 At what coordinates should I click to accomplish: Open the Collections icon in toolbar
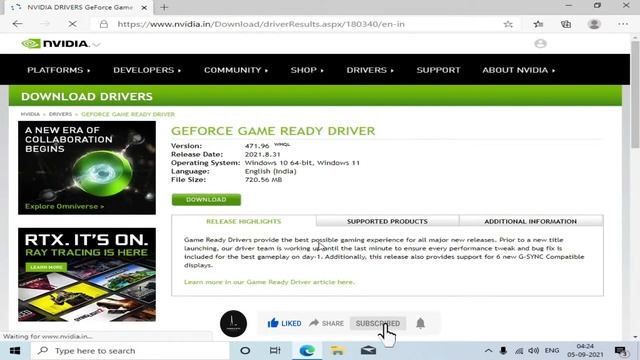coord(566,24)
